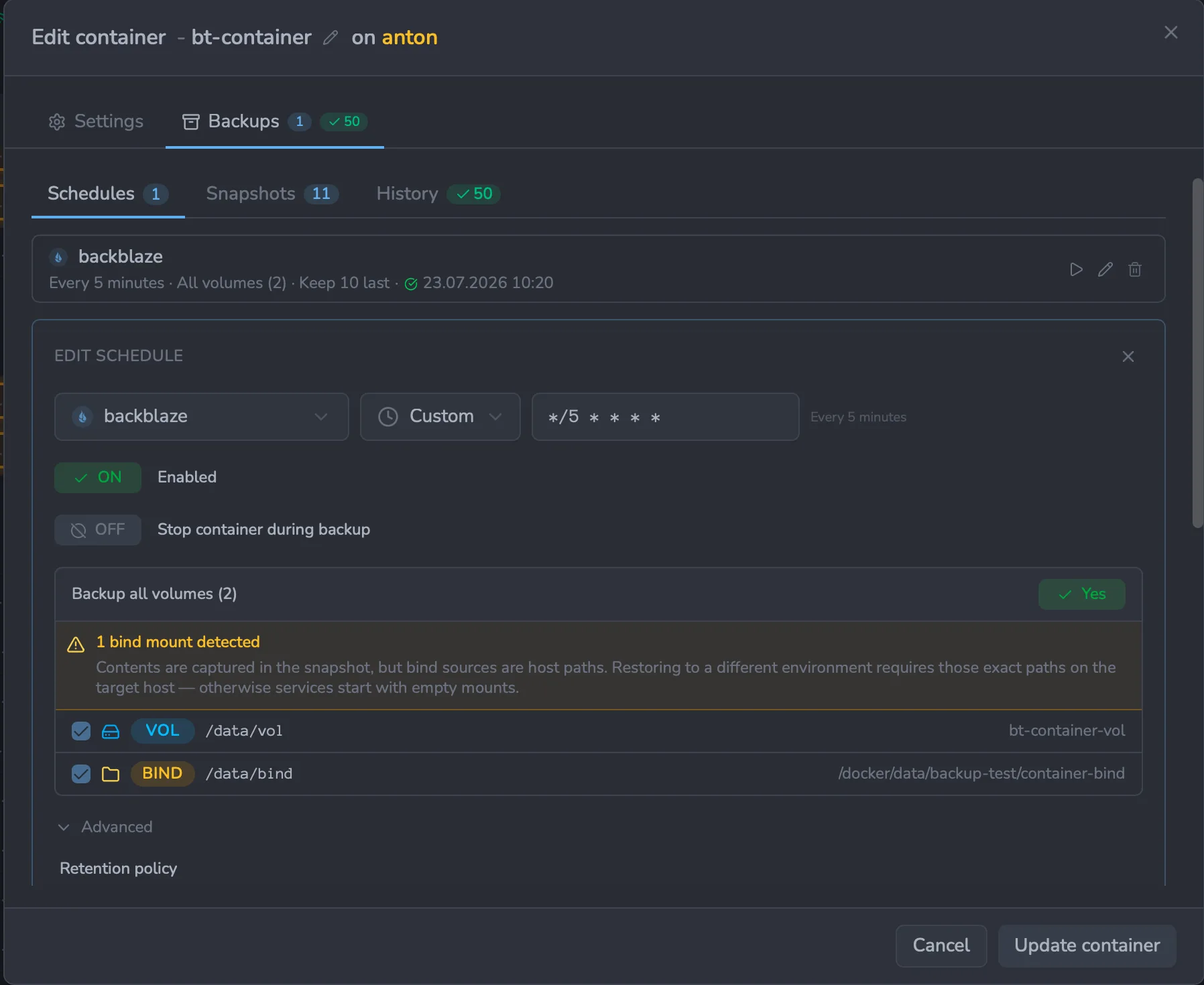The height and width of the screenshot is (985, 1204).
Task: Switch to the Settings tab
Action: click(96, 121)
